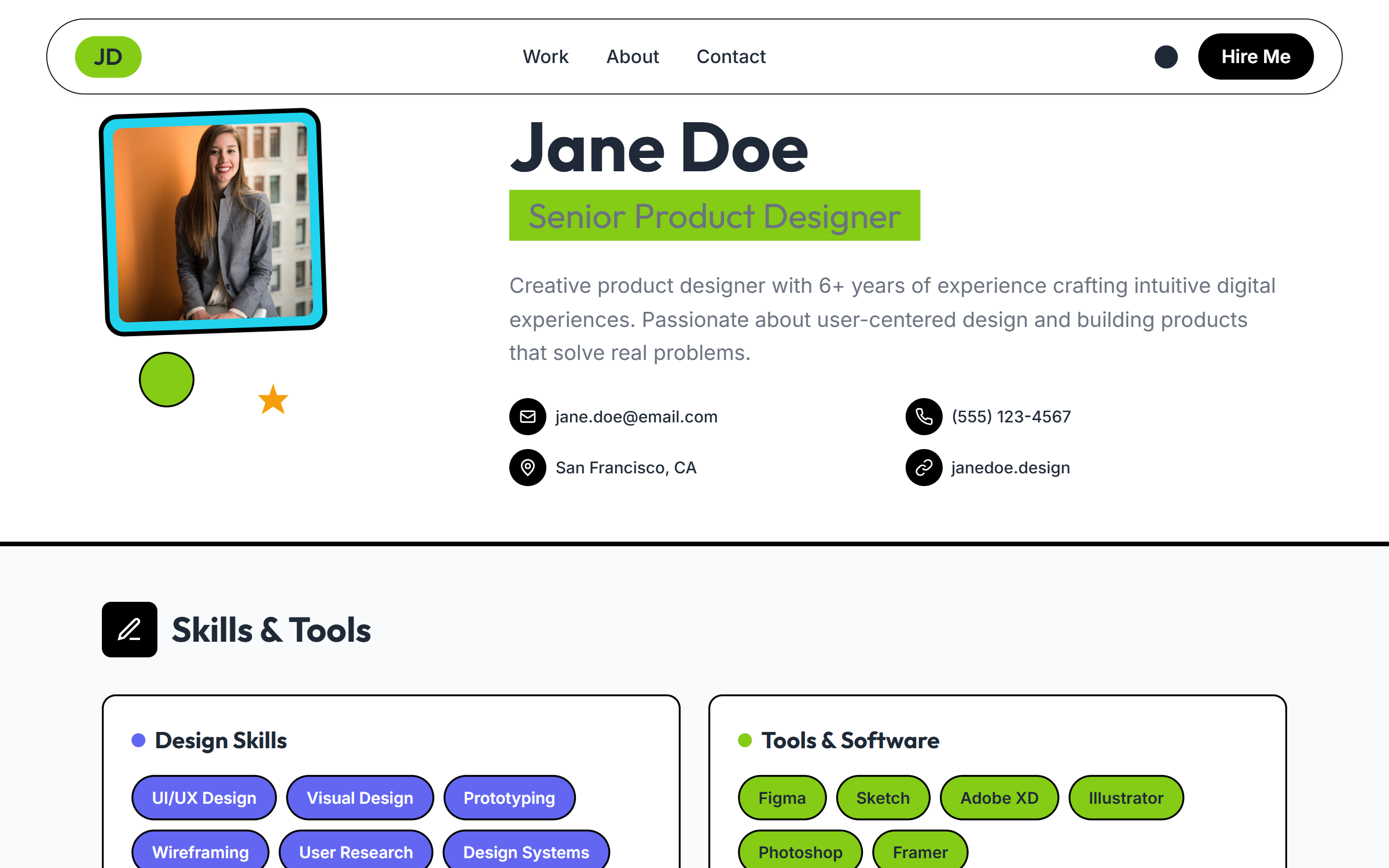The width and height of the screenshot is (1389, 868).
Task: Select the UI/UX Design skill tag
Action: pos(204,798)
